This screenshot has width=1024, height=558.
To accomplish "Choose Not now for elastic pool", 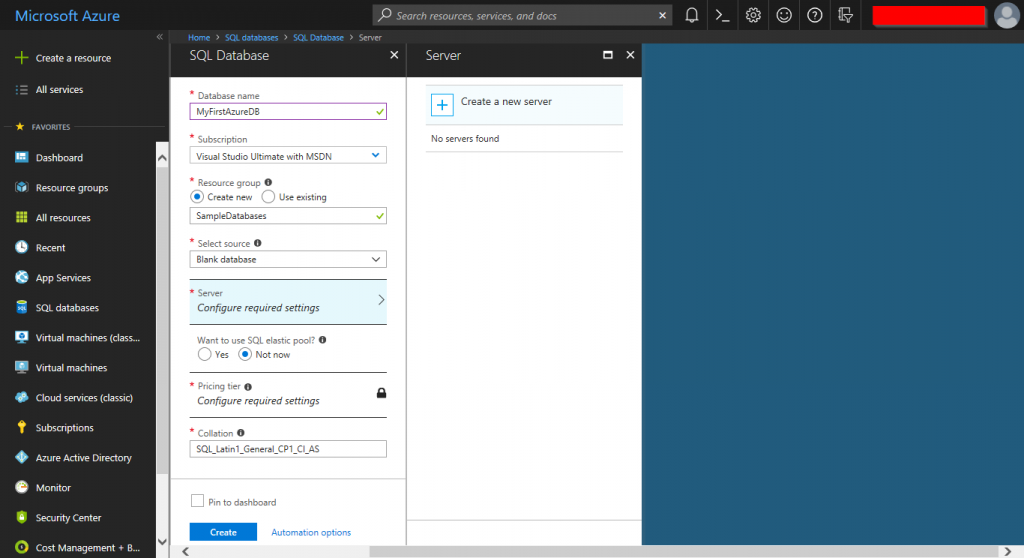I will 245,354.
